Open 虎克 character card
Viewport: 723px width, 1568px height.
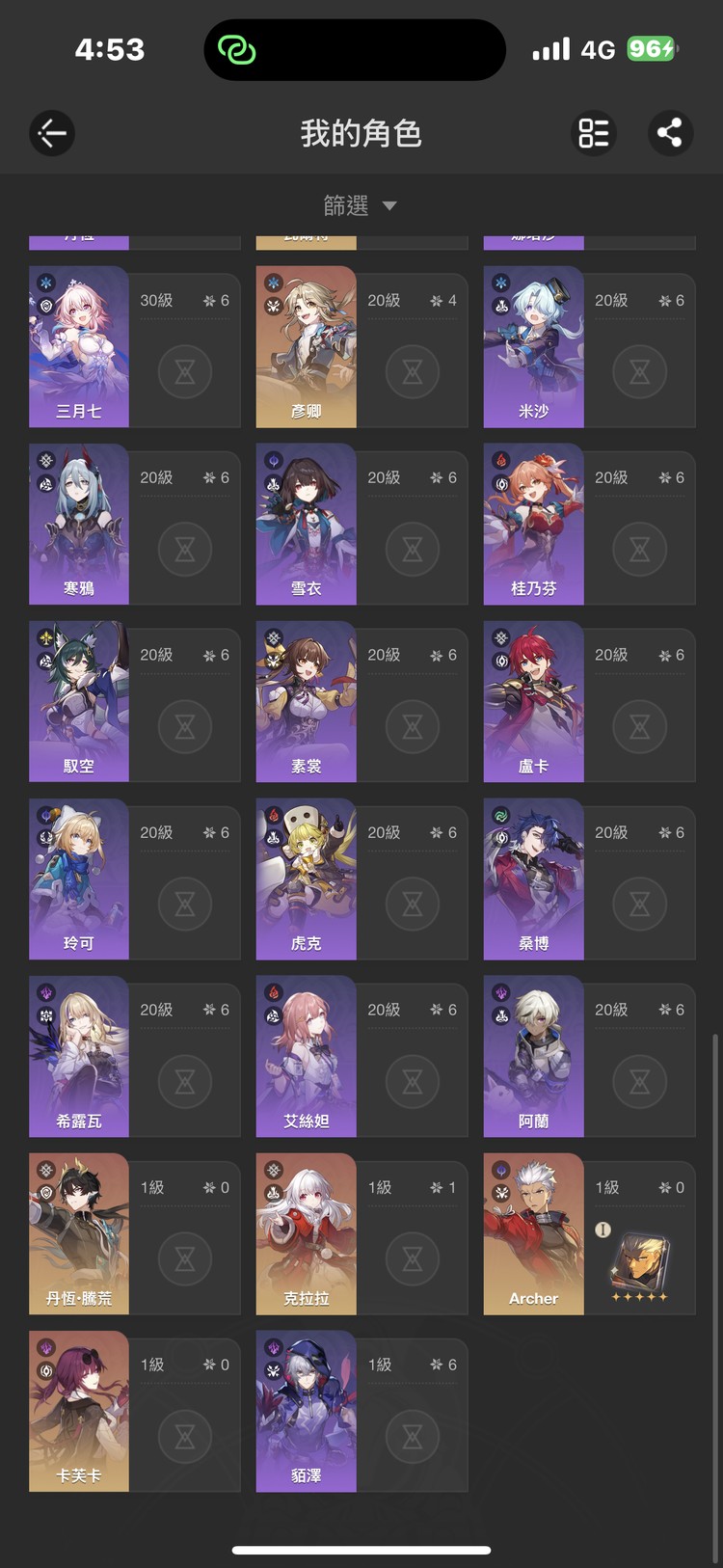pyautogui.click(x=362, y=879)
